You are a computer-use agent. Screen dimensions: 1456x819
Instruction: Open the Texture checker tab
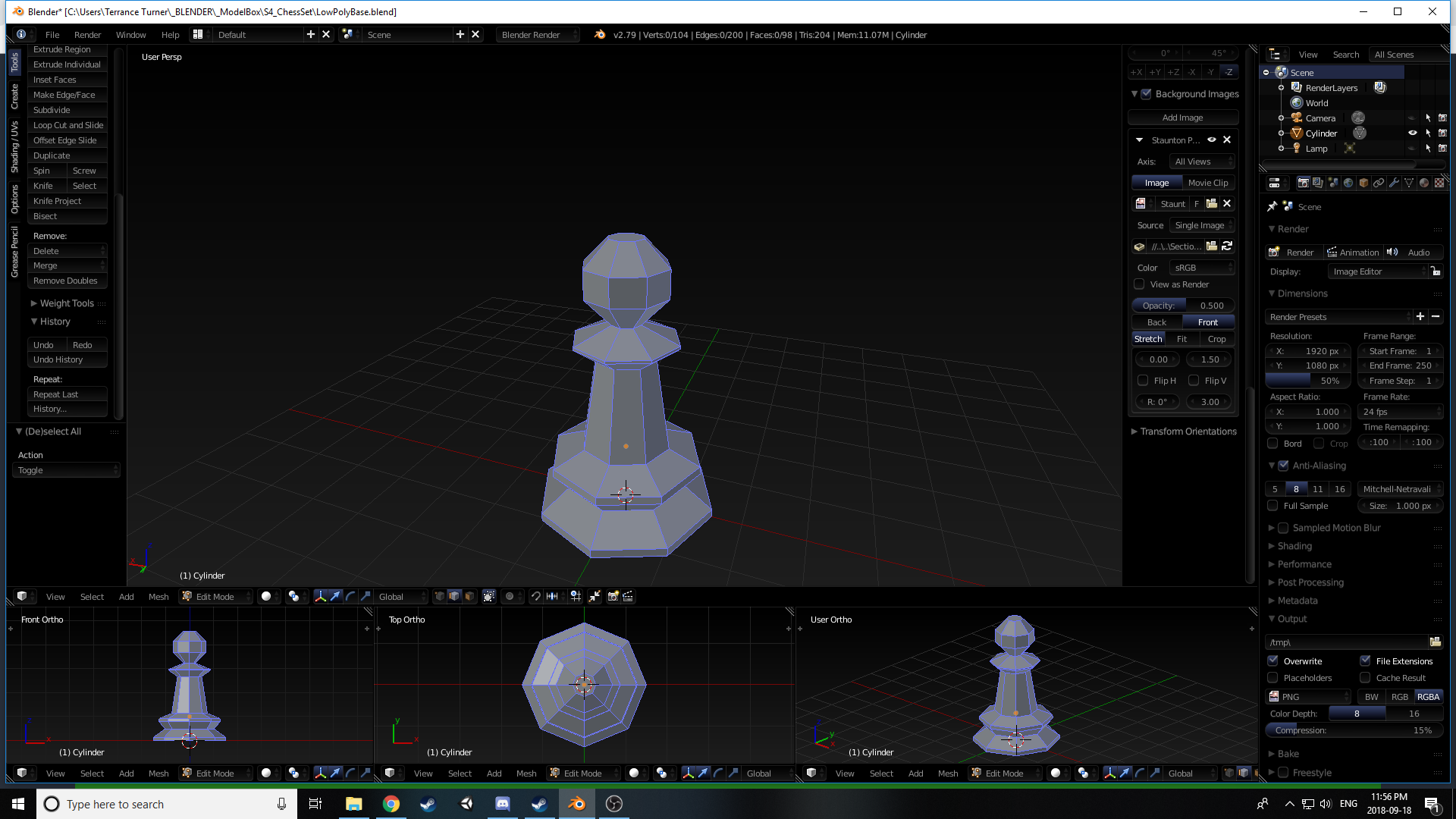(x=1439, y=183)
